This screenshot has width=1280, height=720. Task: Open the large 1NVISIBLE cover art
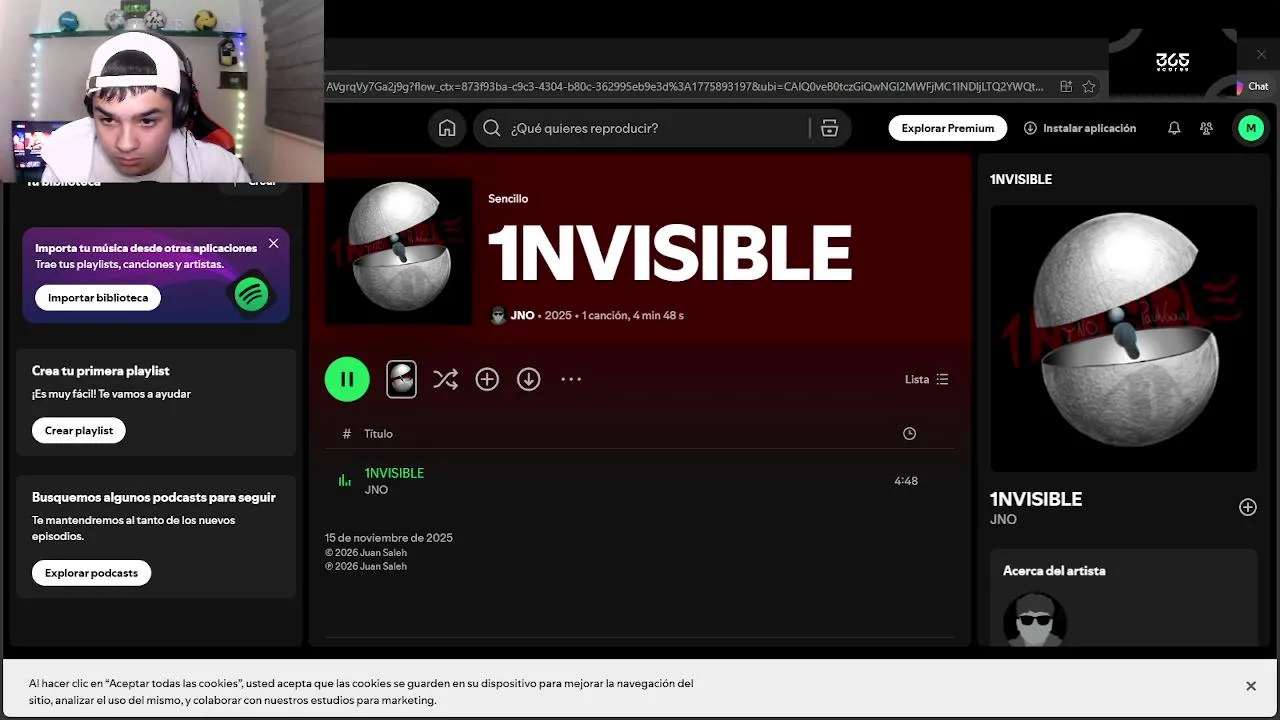point(398,251)
